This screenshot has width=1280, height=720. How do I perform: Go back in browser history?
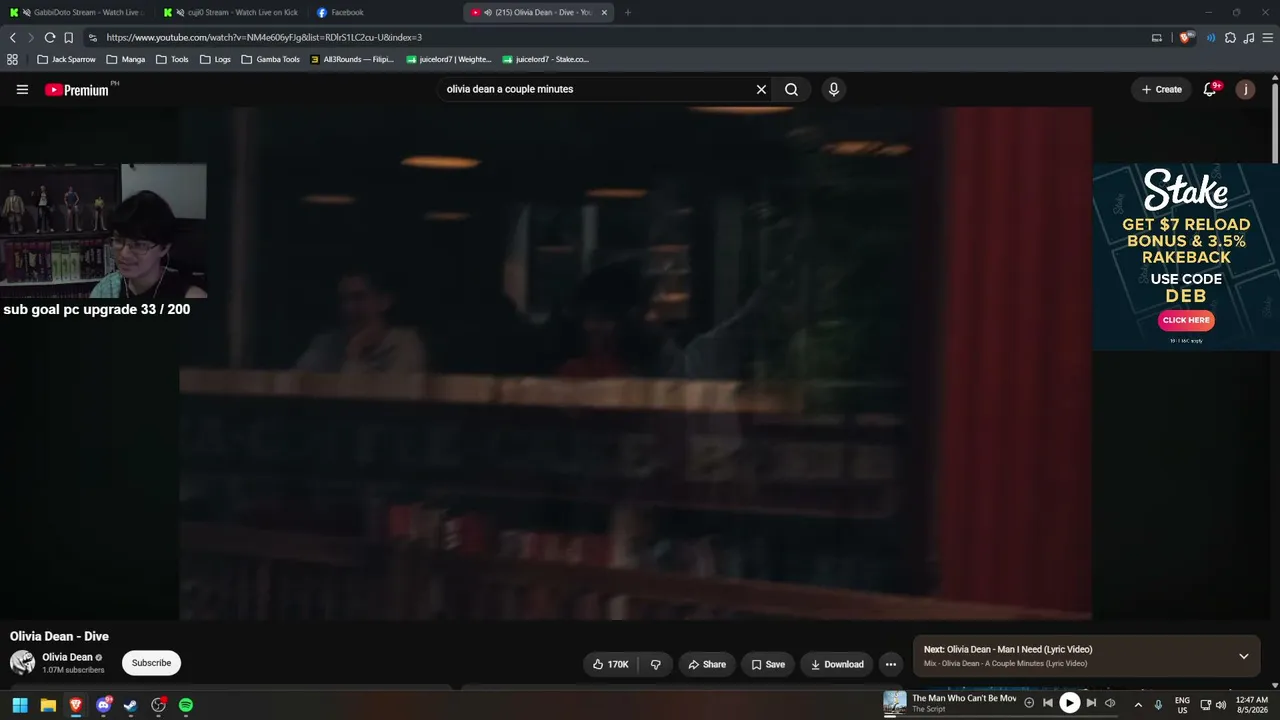tap(12, 37)
